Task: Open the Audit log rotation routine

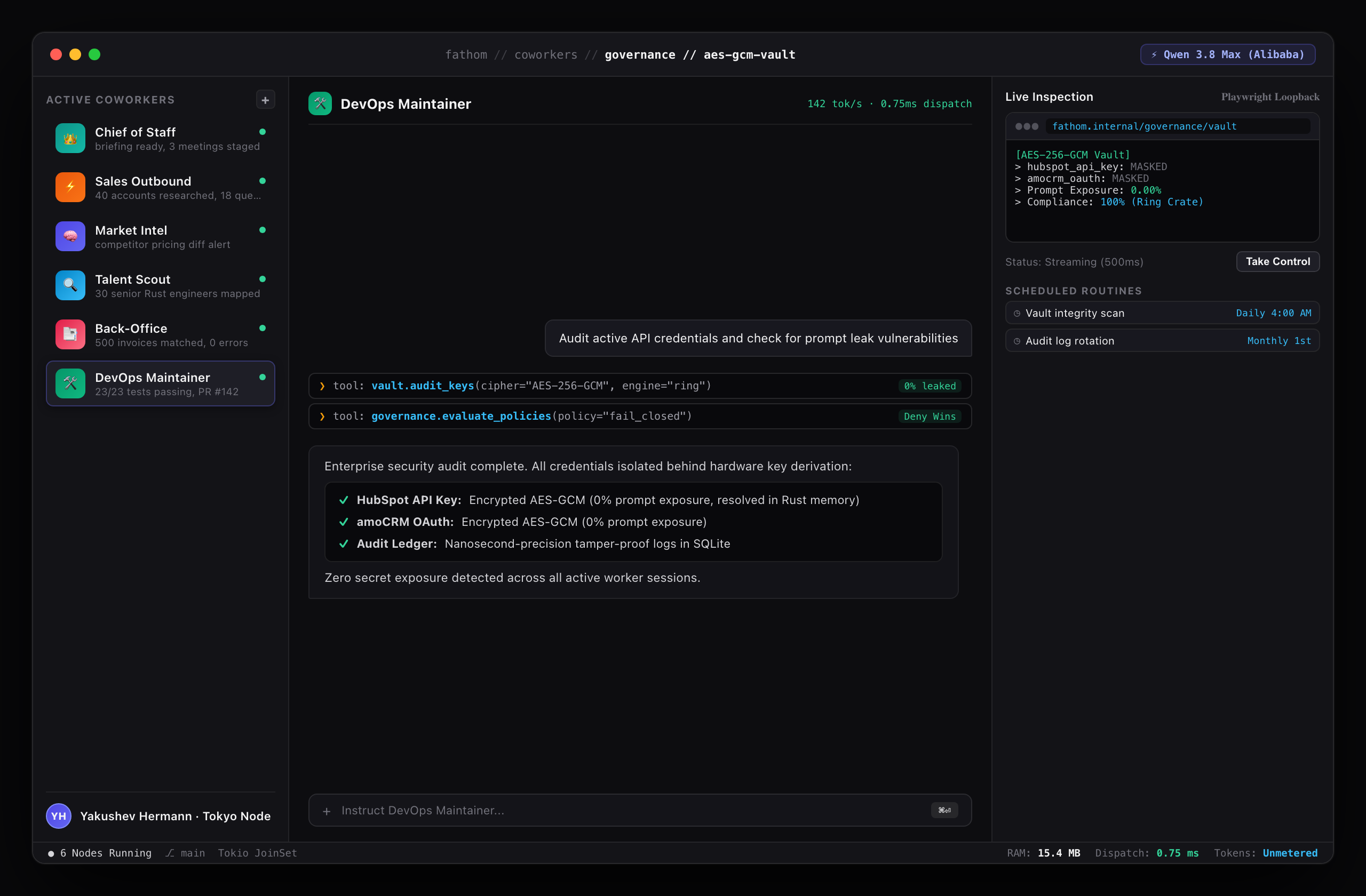Action: point(1162,341)
